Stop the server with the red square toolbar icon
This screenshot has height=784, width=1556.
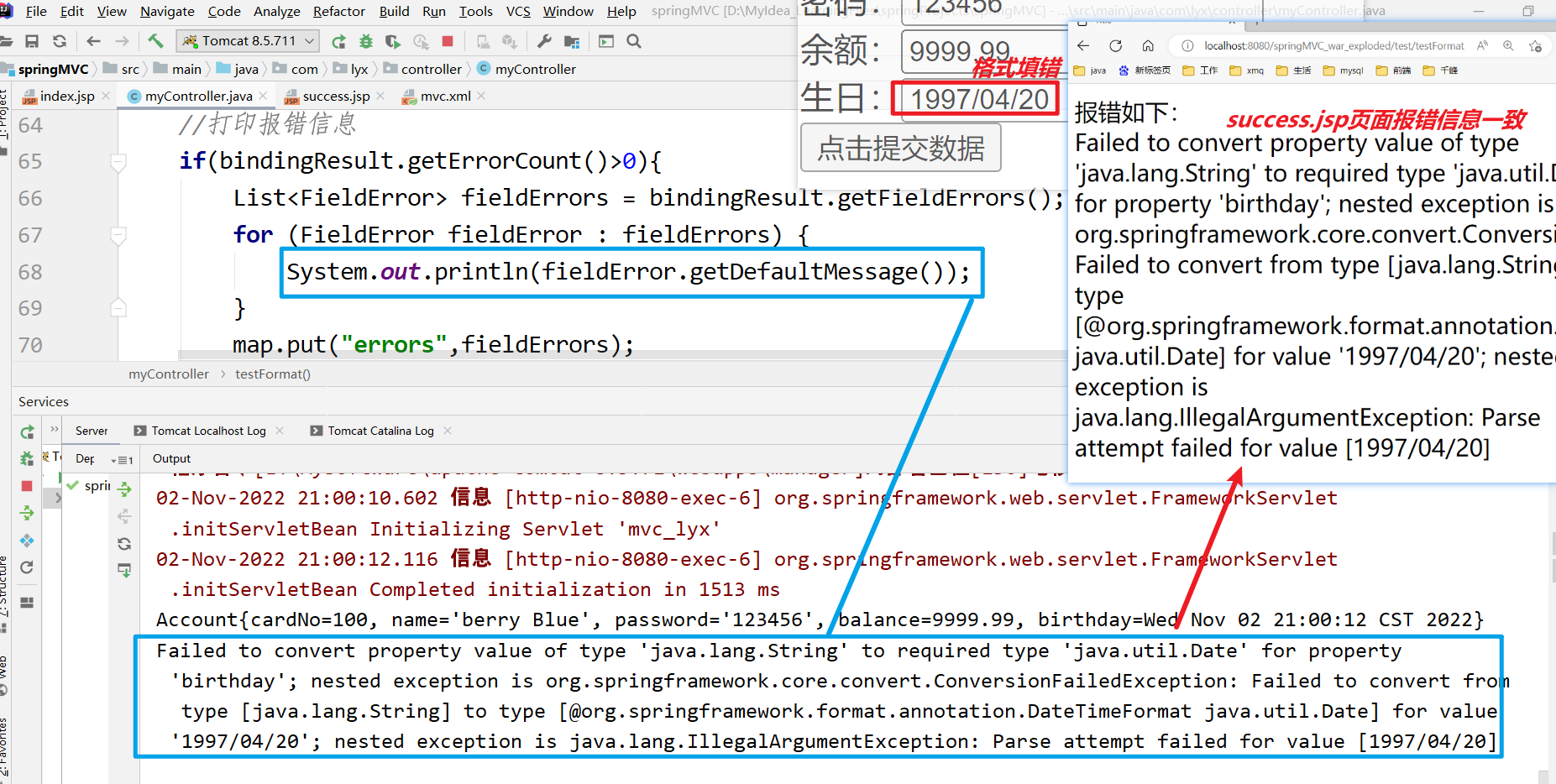pos(448,41)
